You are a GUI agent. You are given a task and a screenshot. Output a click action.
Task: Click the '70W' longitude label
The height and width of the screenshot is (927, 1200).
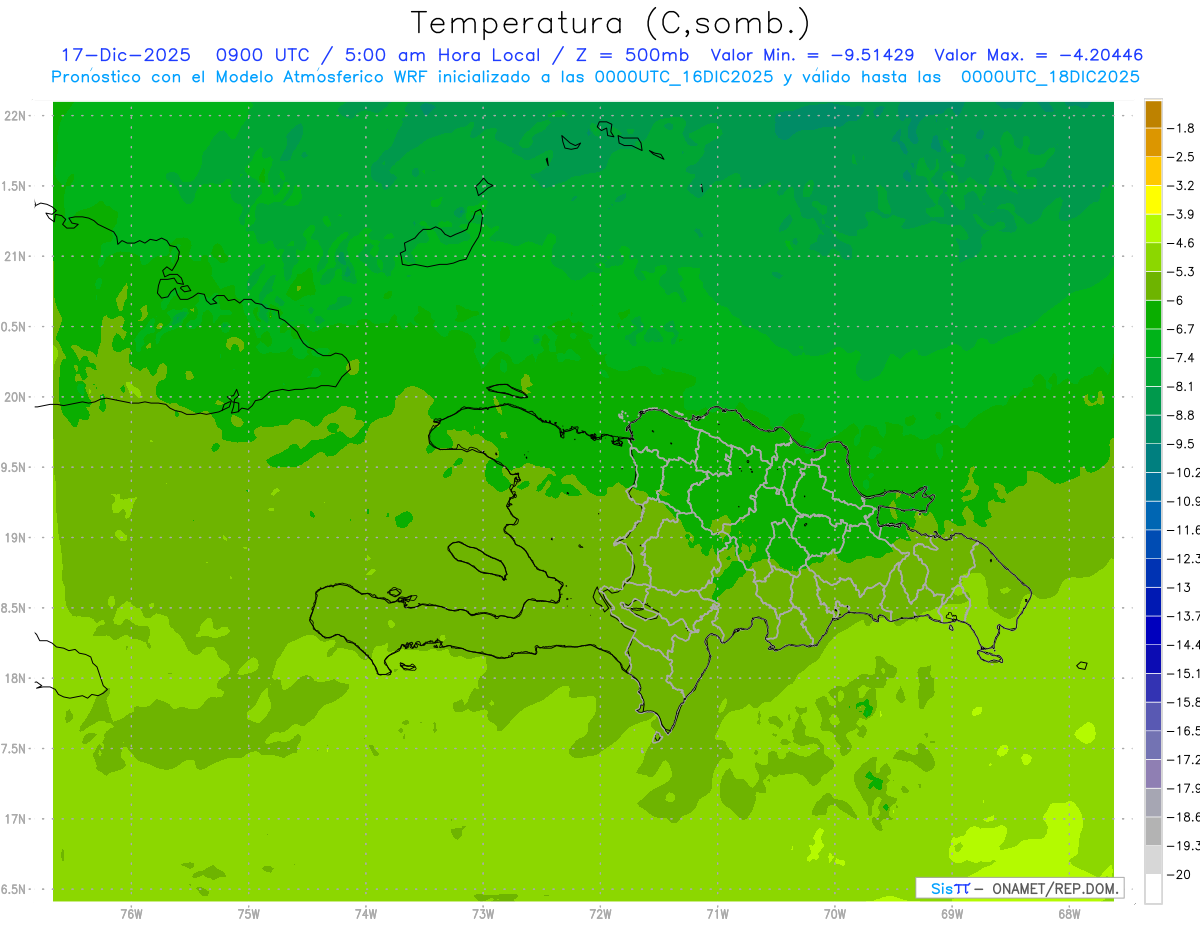coord(834,914)
